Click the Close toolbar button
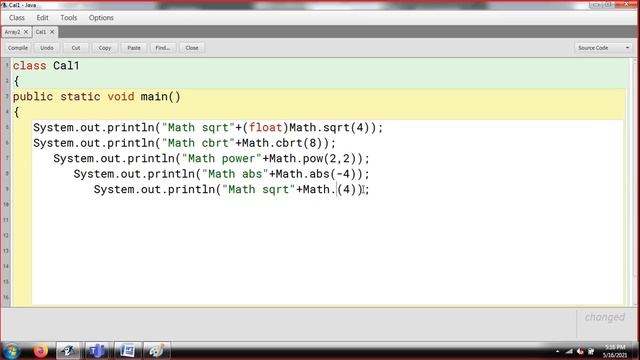This screenshot has width=640, height=360. click(192, 48)
